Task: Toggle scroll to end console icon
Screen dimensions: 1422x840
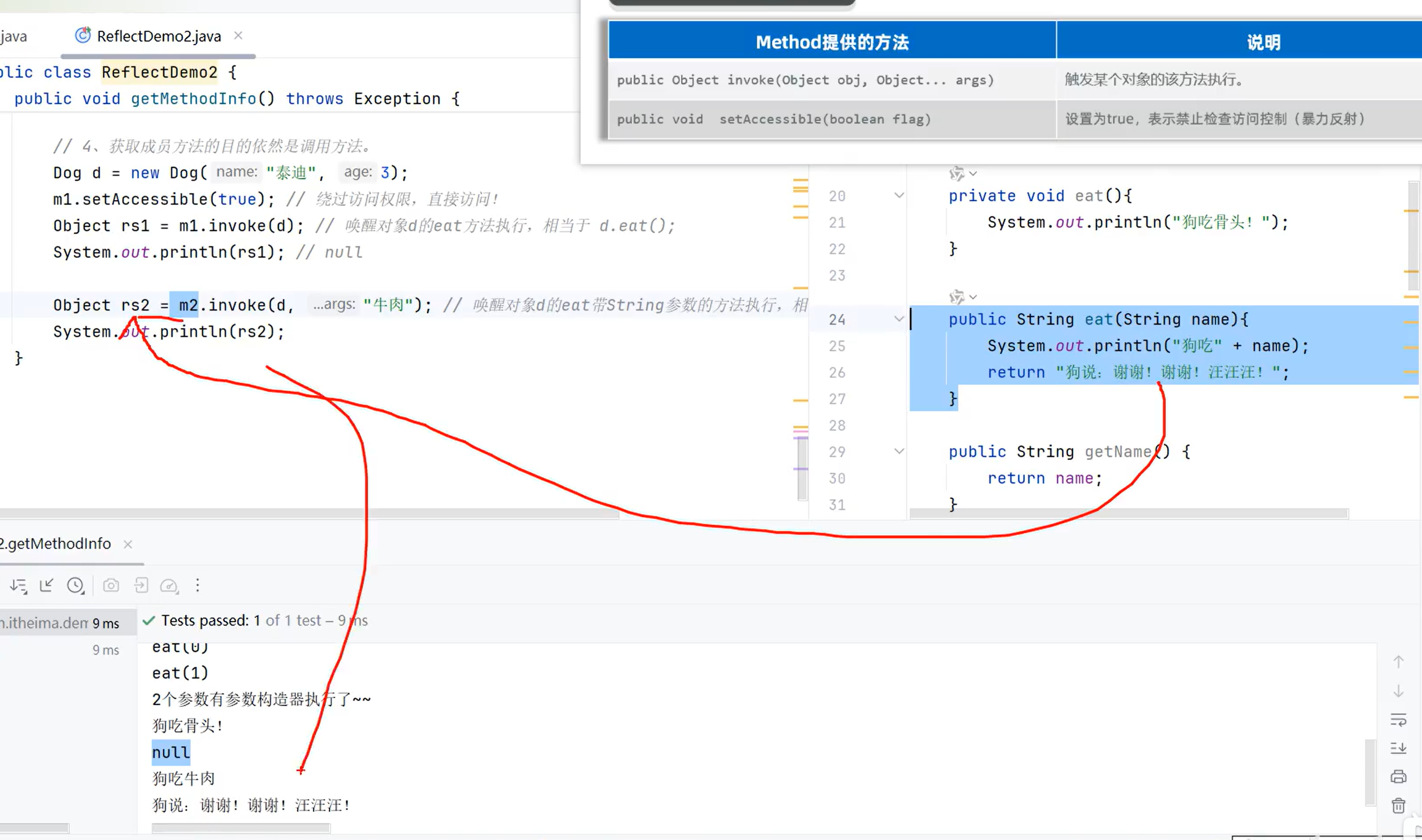Action: 1398,748
